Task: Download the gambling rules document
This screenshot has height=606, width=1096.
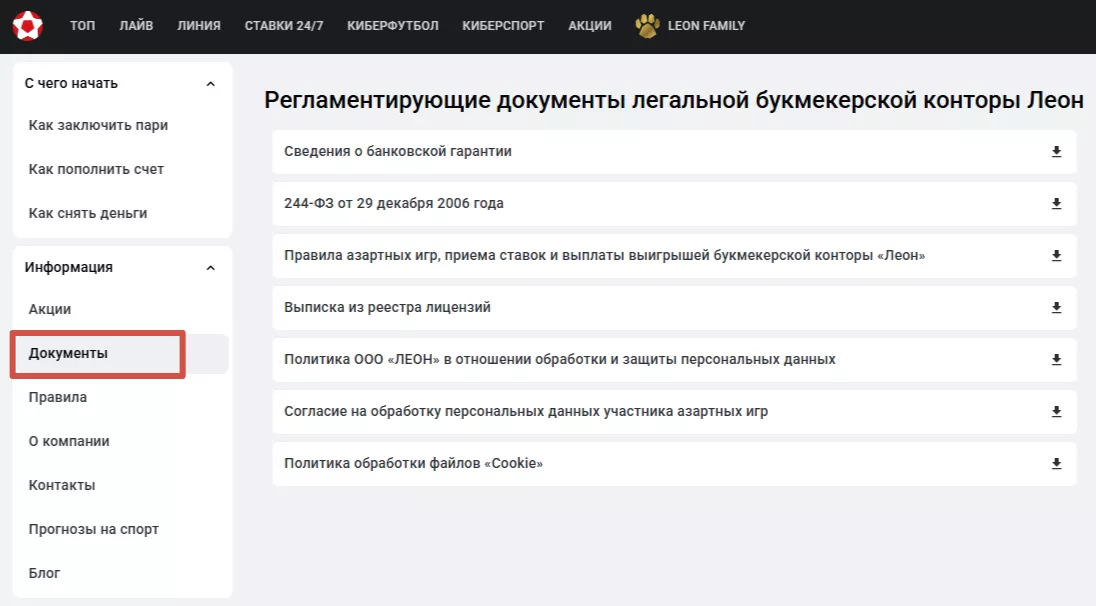Action: [x=1055, y=255]
